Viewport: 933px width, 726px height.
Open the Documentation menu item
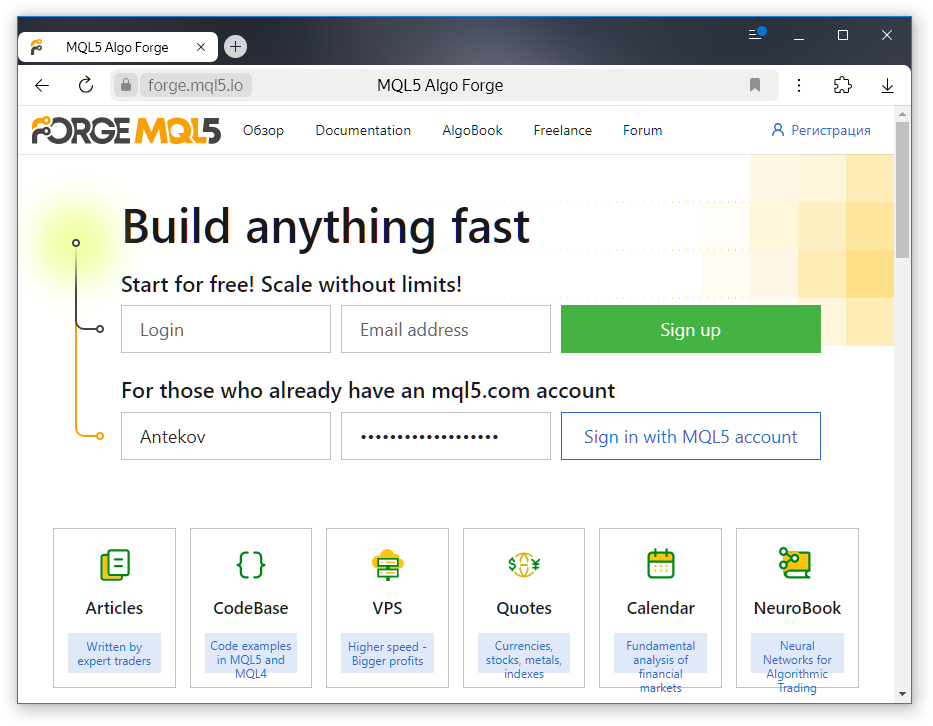(x=363, y=130)
